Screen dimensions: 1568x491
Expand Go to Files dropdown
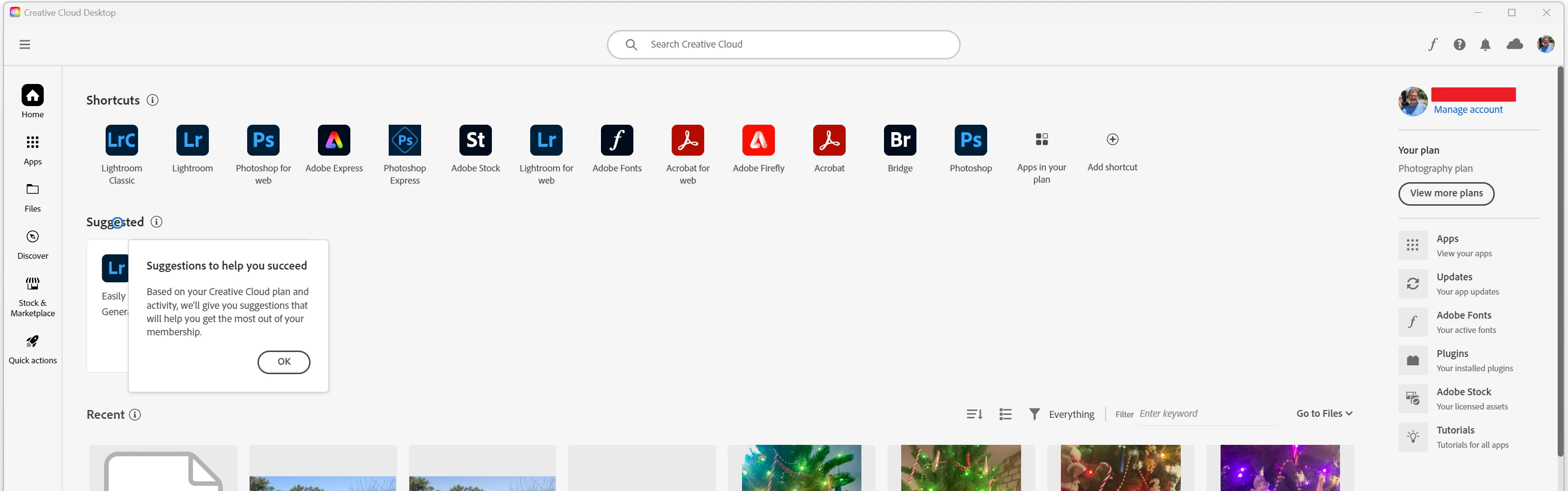[x=1325, y=413]
